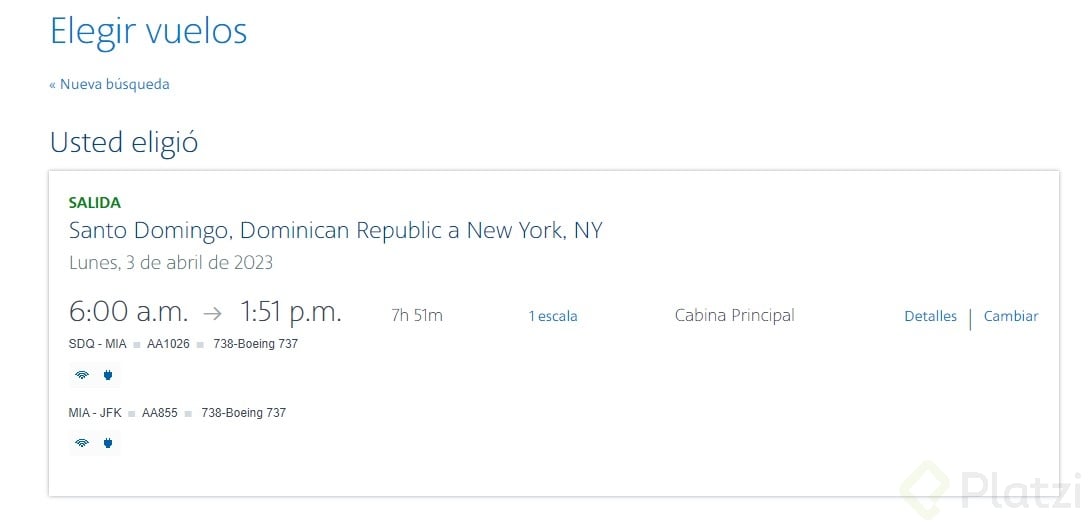Image resolution: width=1092 pixels, height=526 pixels.
Task: Click the Wi-Fi icon for SDQ - MIA flight
Action: (x=82, y=376)
